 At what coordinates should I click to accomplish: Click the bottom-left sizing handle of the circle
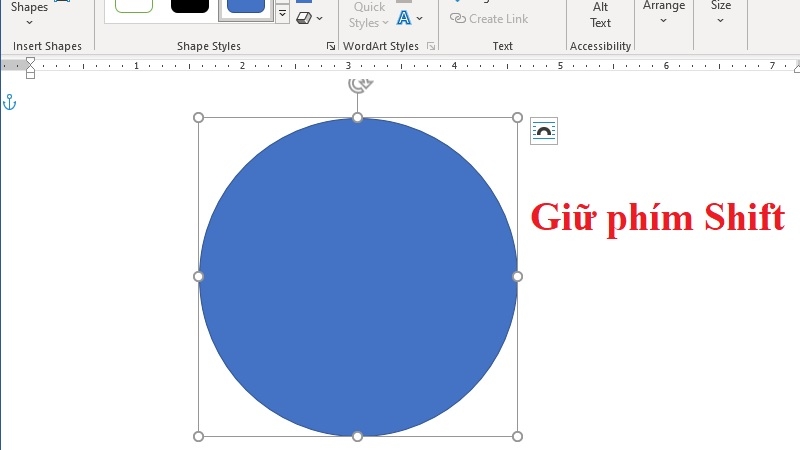(x=198, y=436)
